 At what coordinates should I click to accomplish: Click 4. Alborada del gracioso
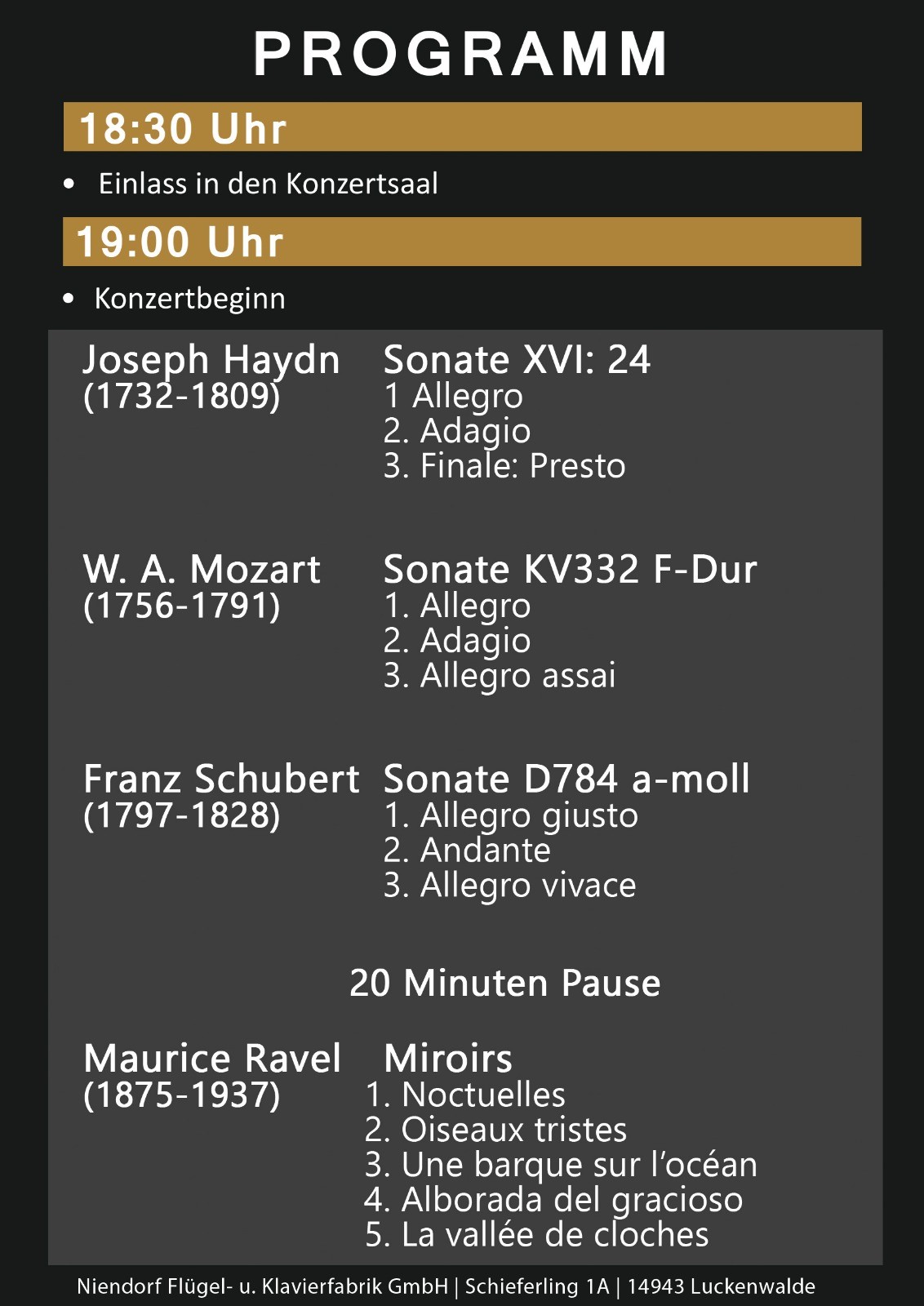tap(553, 1200)
